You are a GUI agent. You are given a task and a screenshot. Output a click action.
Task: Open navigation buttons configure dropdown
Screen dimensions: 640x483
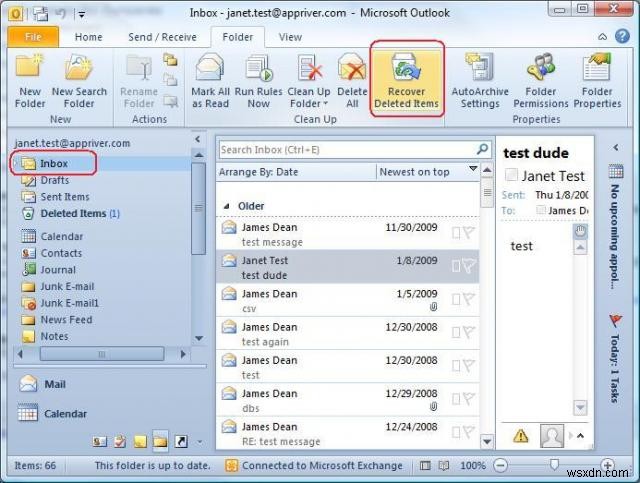(x=200, y=442)
